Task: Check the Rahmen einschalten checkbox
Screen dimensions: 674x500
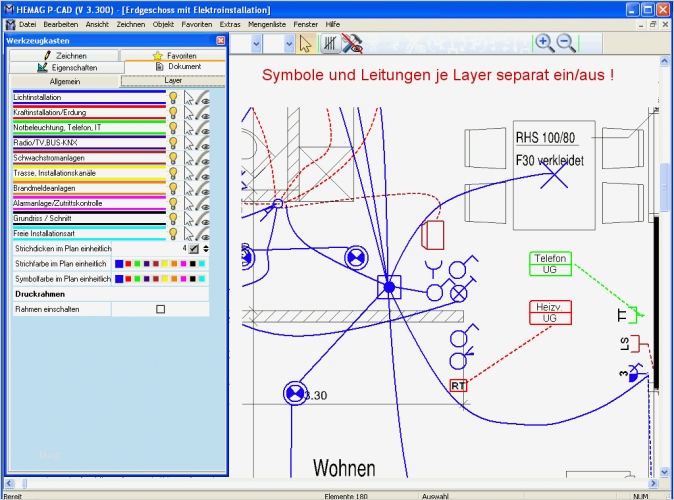Action: (160, 309)
